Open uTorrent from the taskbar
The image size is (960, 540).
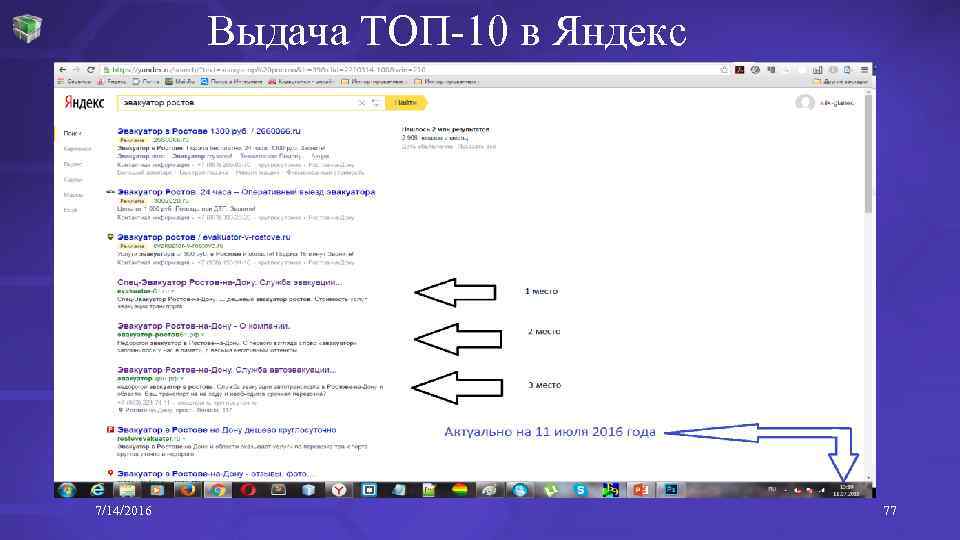(550, 490)
